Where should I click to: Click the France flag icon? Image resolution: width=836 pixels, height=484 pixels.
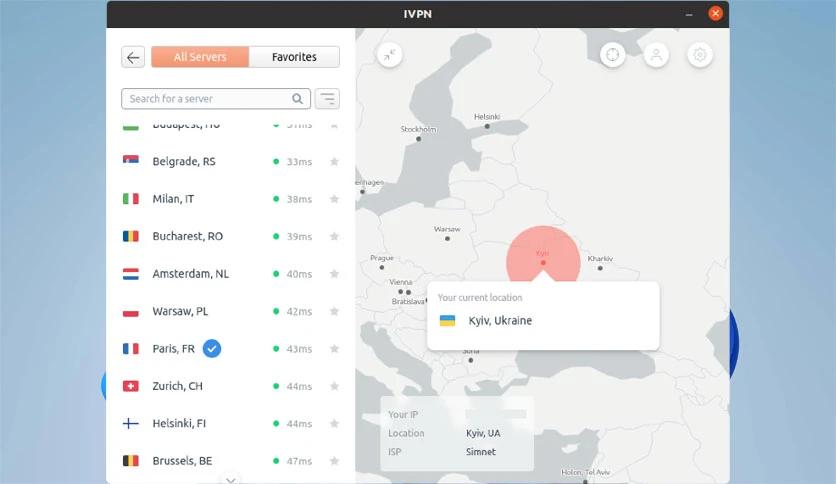pyautogui.click(x=131, y=349)
